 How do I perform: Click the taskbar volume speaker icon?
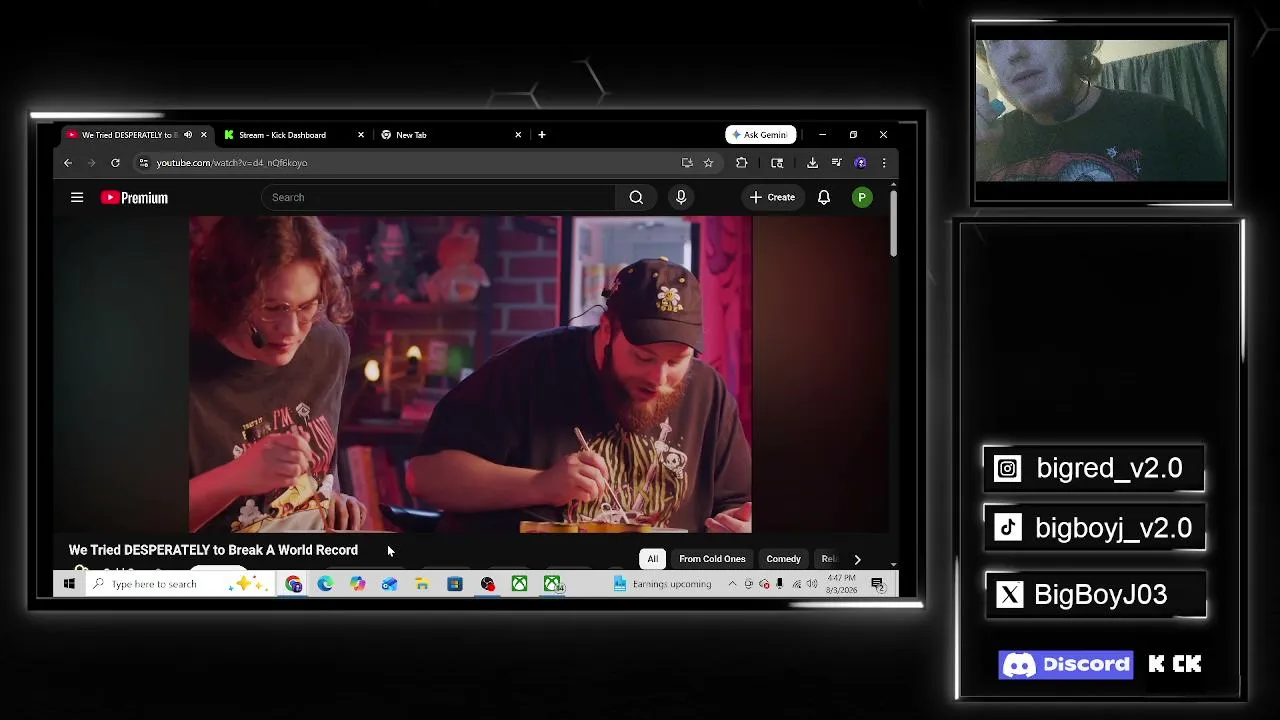[x=812, y=584]
